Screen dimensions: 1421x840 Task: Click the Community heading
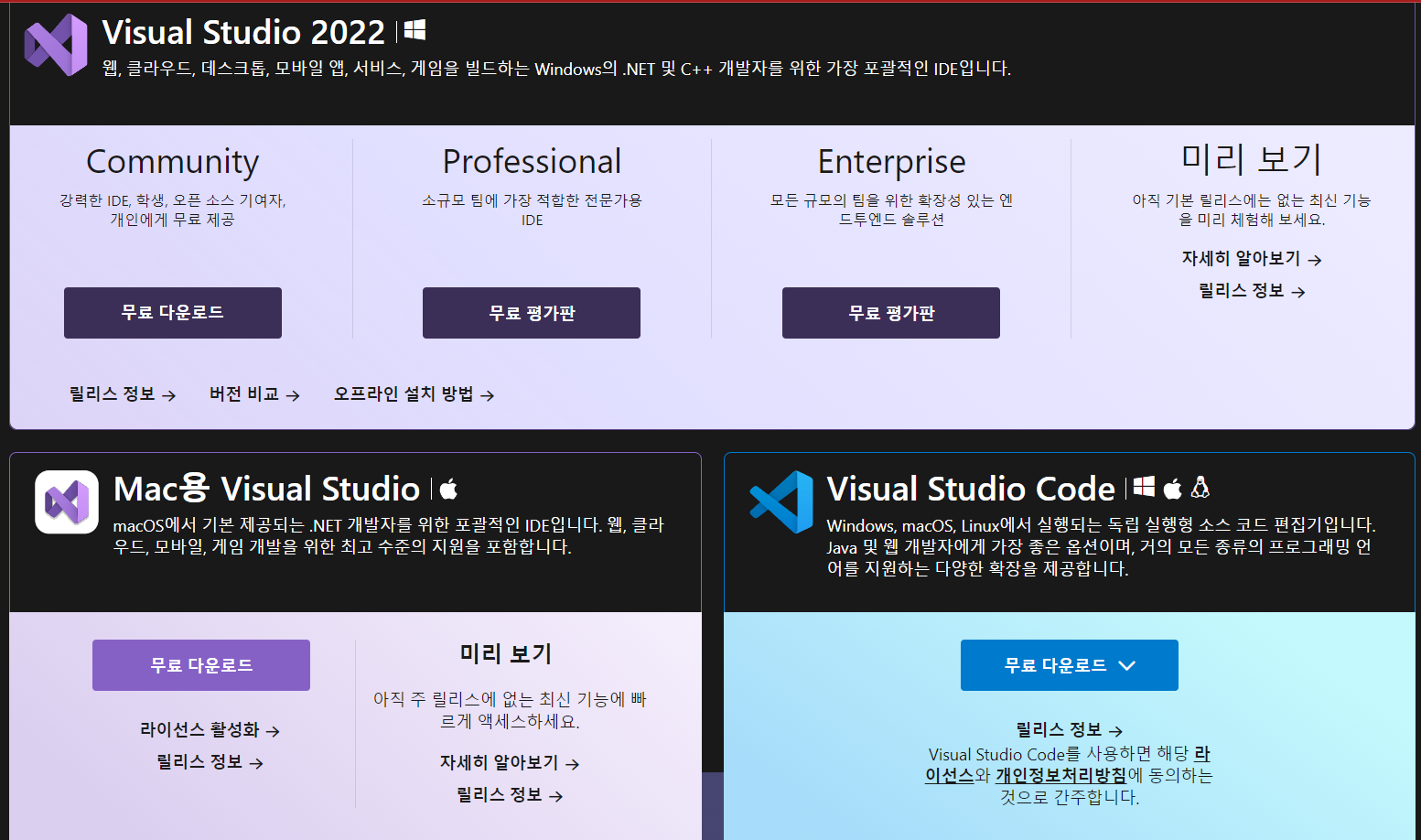click(x=173, y=162)
